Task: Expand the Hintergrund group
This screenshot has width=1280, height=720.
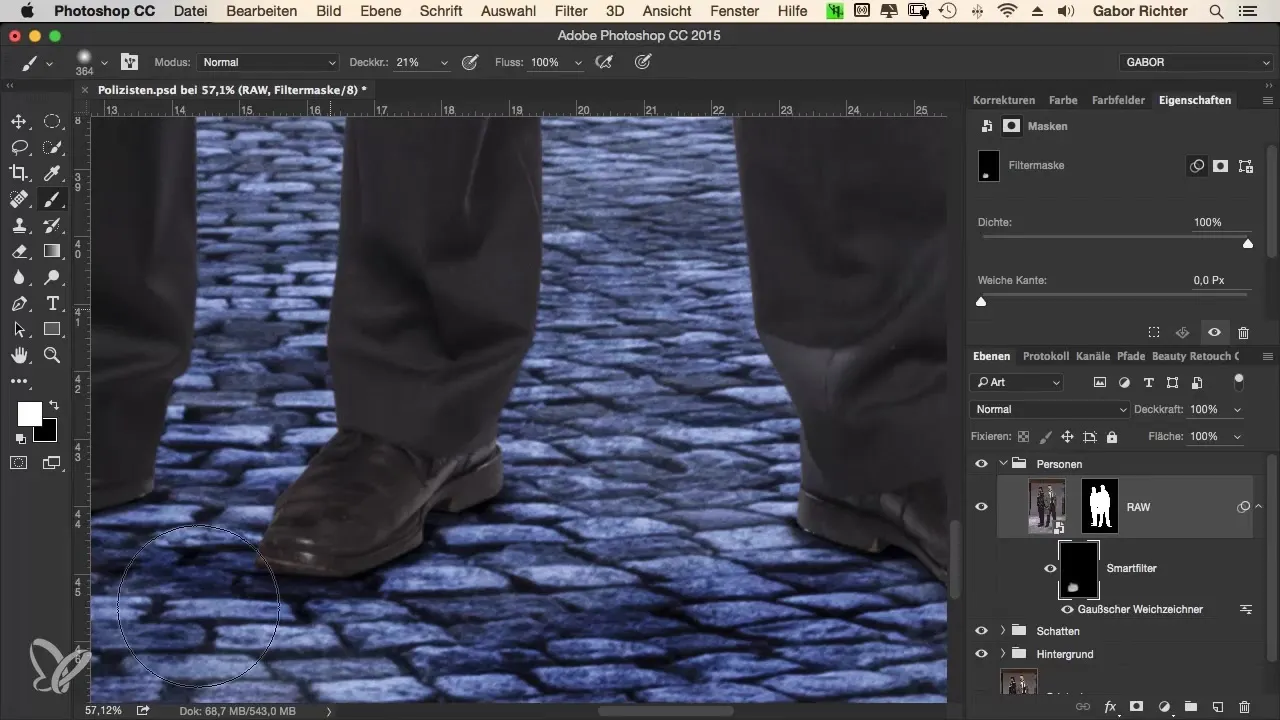Action: pos(1003,654)
